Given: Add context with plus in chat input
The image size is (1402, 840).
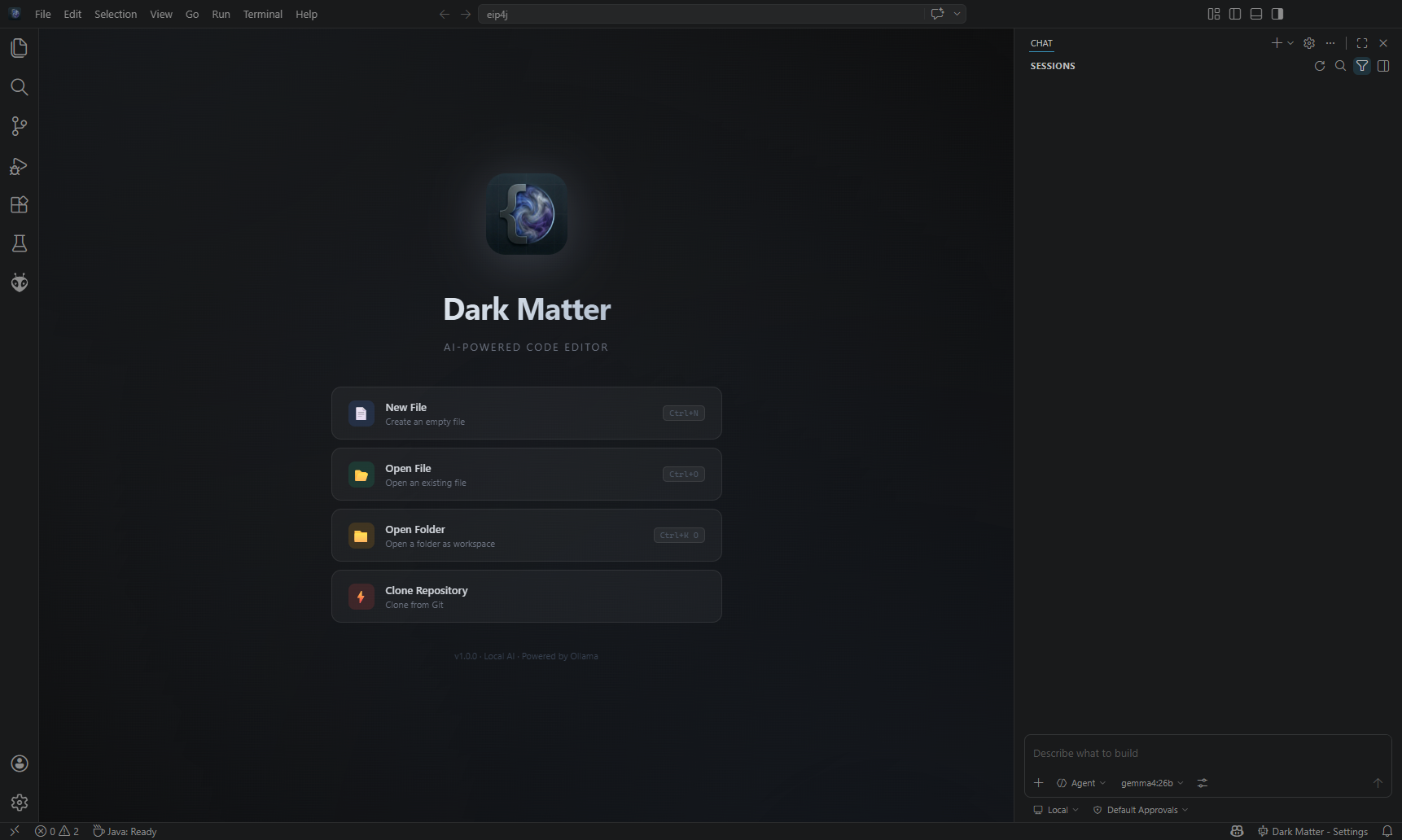Looking at the screenshot, I should (1039, 783).
